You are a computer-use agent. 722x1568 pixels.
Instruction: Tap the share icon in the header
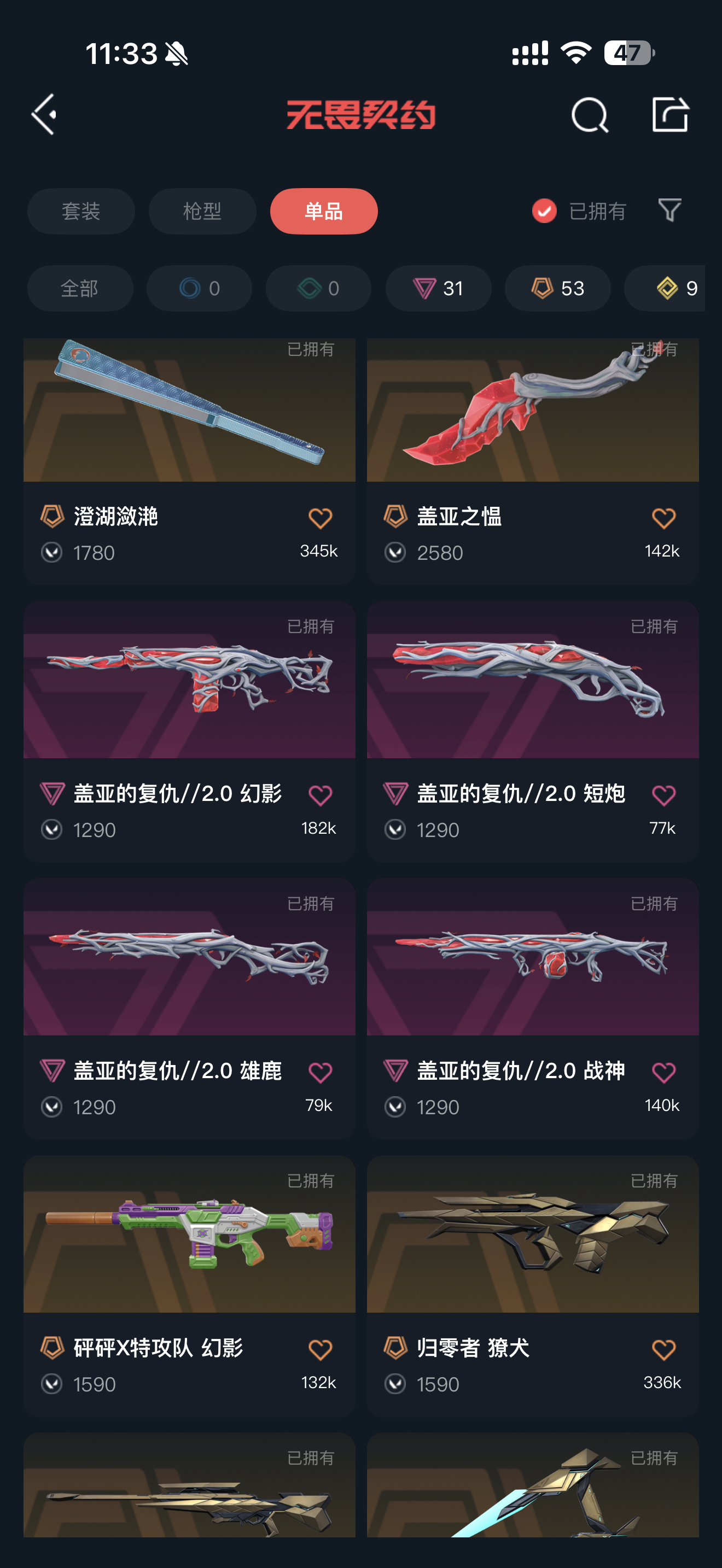[x=669, y=114]
